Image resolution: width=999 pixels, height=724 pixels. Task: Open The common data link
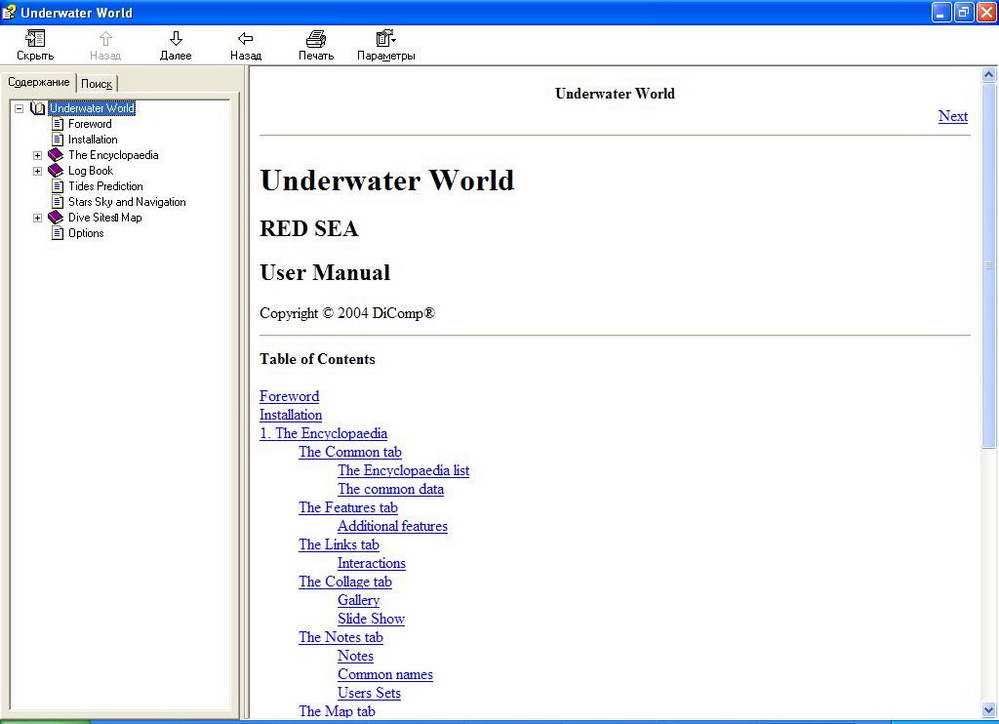click(391, 489)
